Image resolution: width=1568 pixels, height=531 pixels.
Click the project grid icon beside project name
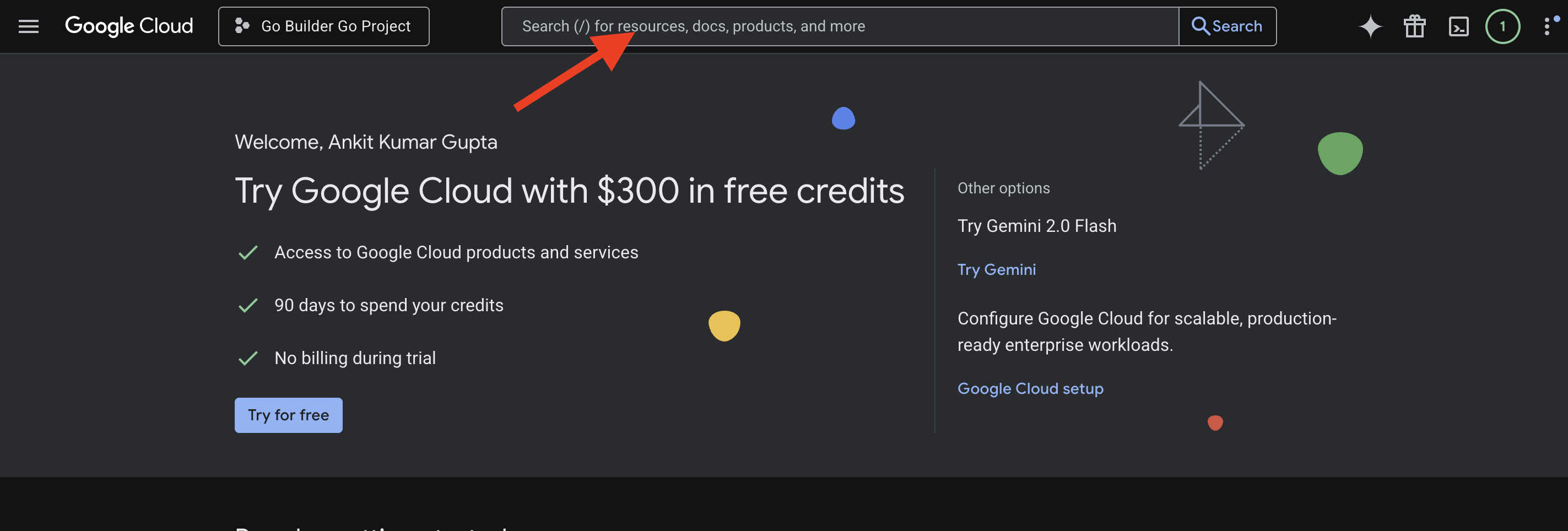(242, 25)
